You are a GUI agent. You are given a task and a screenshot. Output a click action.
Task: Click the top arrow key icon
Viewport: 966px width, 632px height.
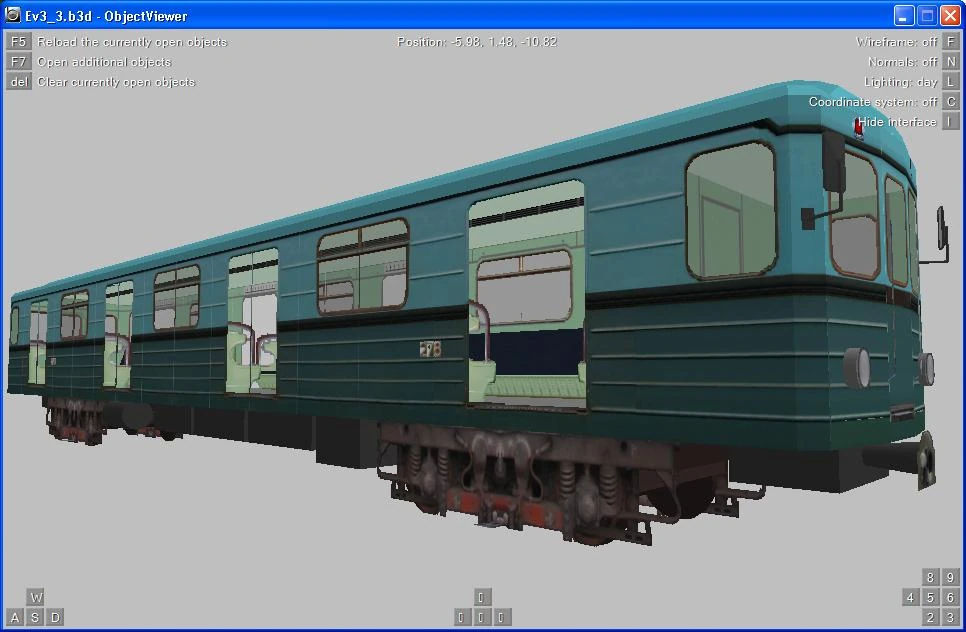481,597
